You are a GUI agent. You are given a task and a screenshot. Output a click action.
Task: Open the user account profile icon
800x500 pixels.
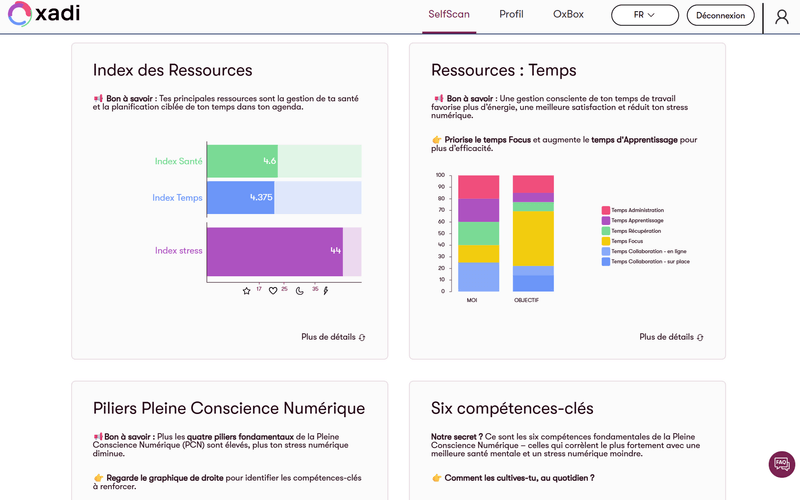781,16
